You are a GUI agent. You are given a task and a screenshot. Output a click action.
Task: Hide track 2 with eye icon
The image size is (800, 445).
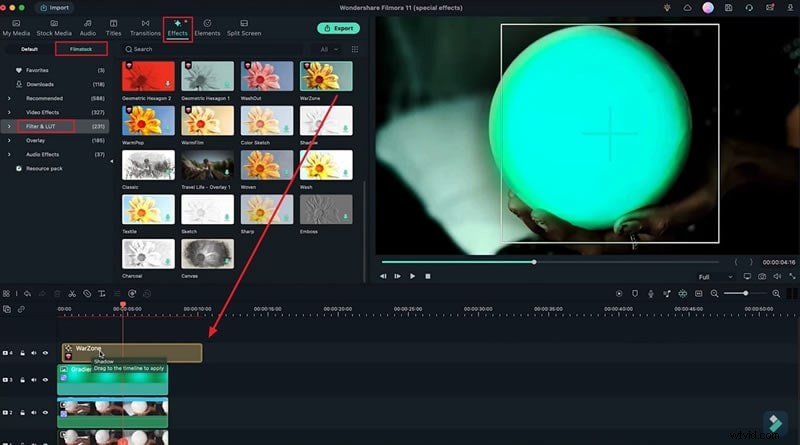pos(45,412)
